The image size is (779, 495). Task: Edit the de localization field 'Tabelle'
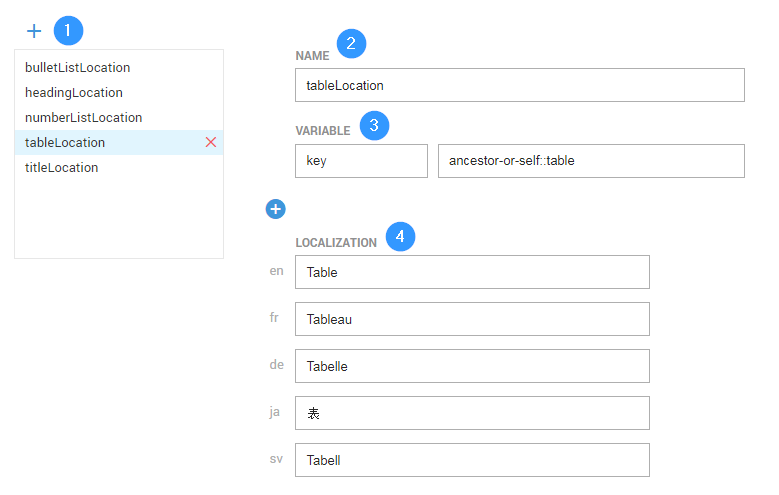(472, 366)
